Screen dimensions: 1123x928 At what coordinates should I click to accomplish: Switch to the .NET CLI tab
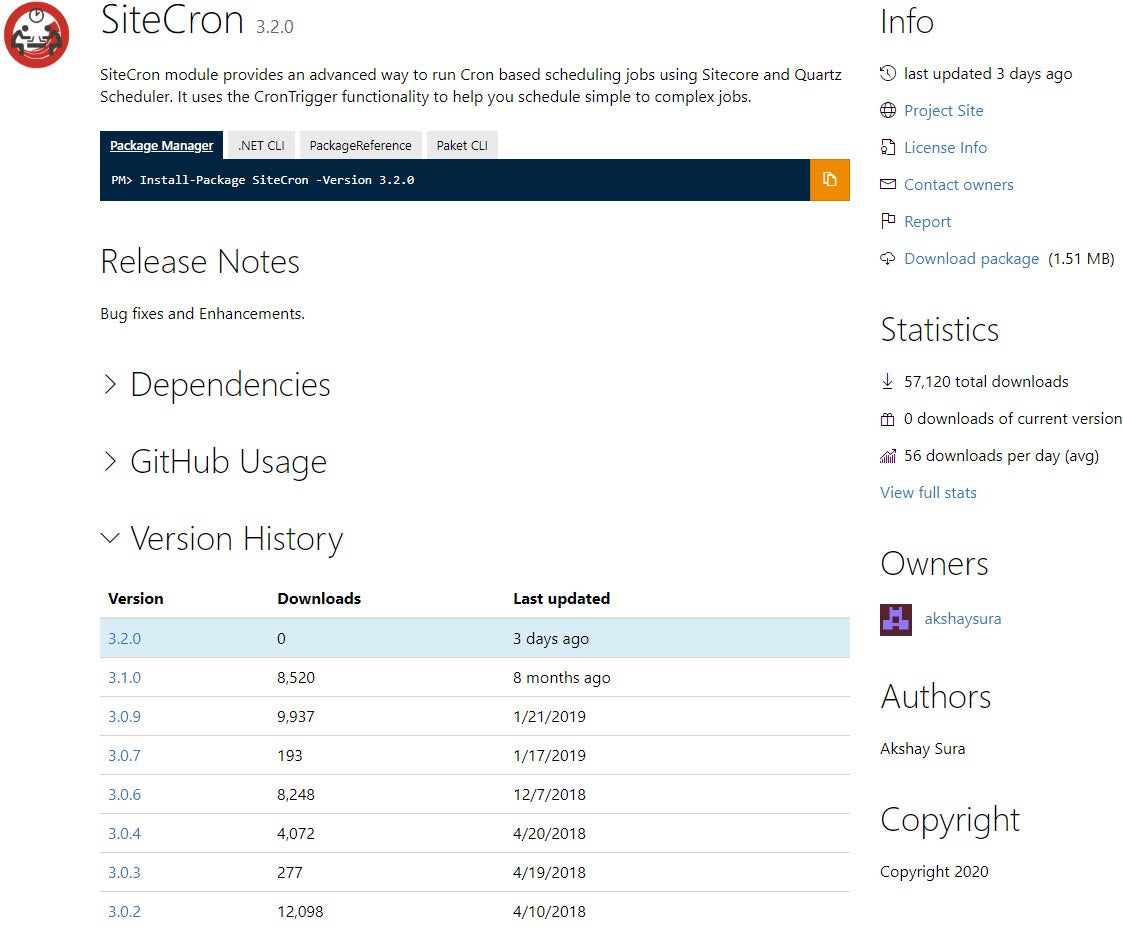click(261, 146)
